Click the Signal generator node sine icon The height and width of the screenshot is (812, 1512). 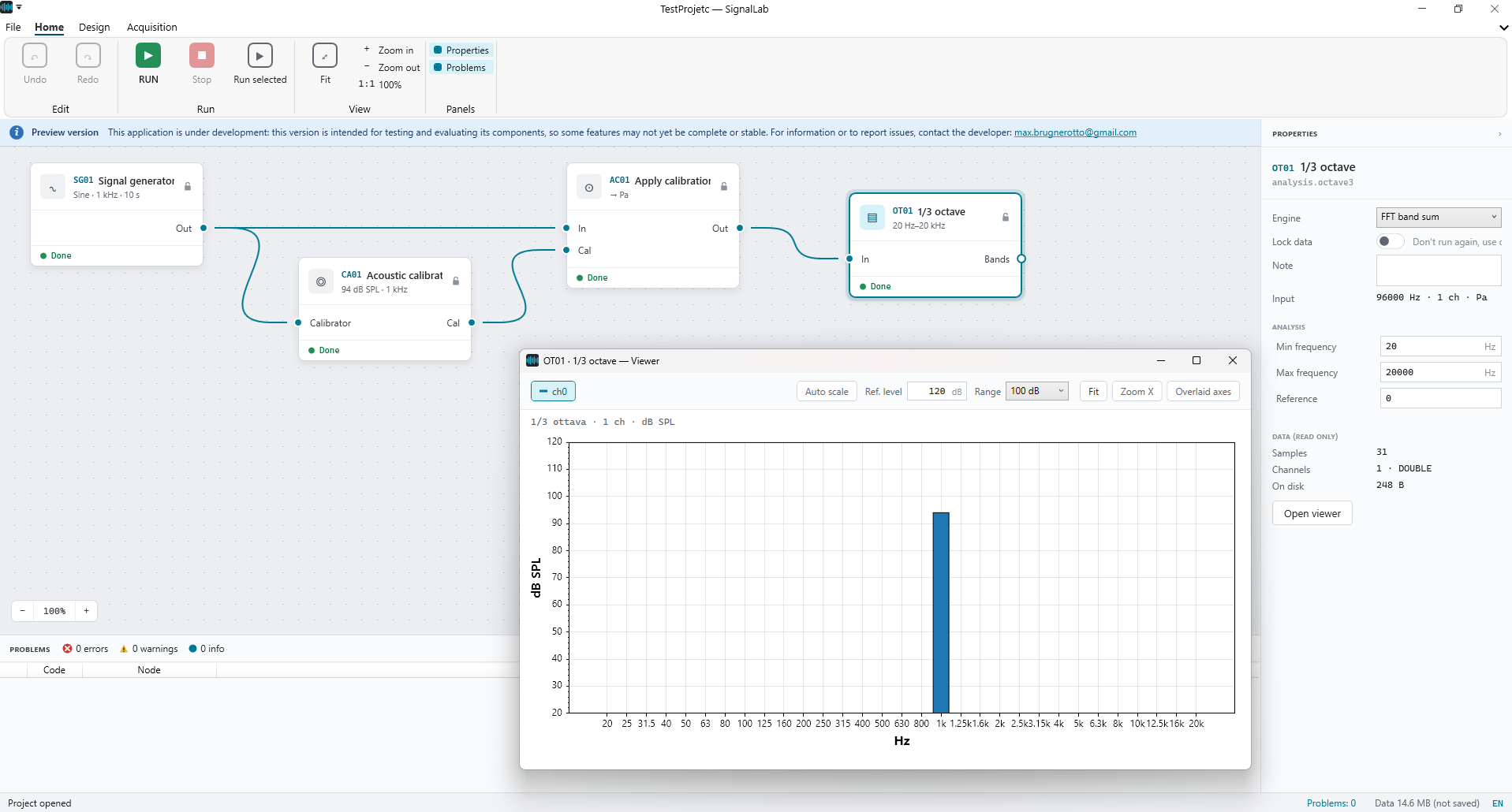[53, 187]
